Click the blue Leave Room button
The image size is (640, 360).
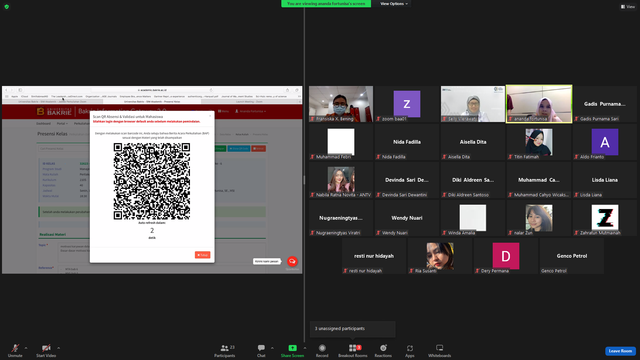[620, 351]
